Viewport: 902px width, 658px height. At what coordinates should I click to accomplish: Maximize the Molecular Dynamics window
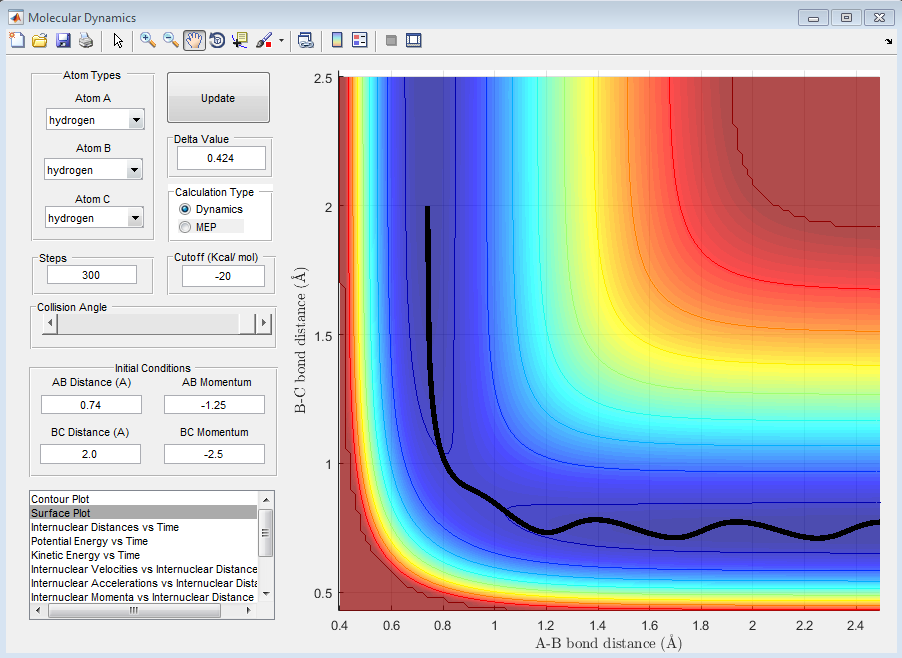pyautogui.click(x=846, y=18)
